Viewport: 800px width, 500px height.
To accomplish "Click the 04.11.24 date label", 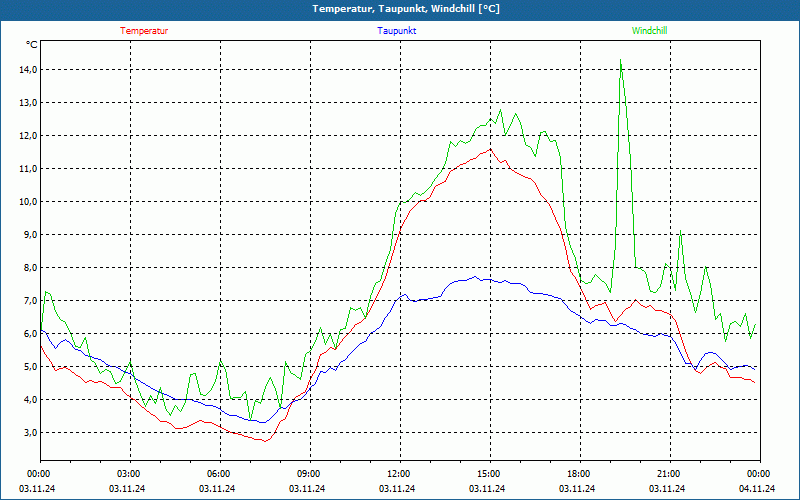I will [x=756, y=489].
